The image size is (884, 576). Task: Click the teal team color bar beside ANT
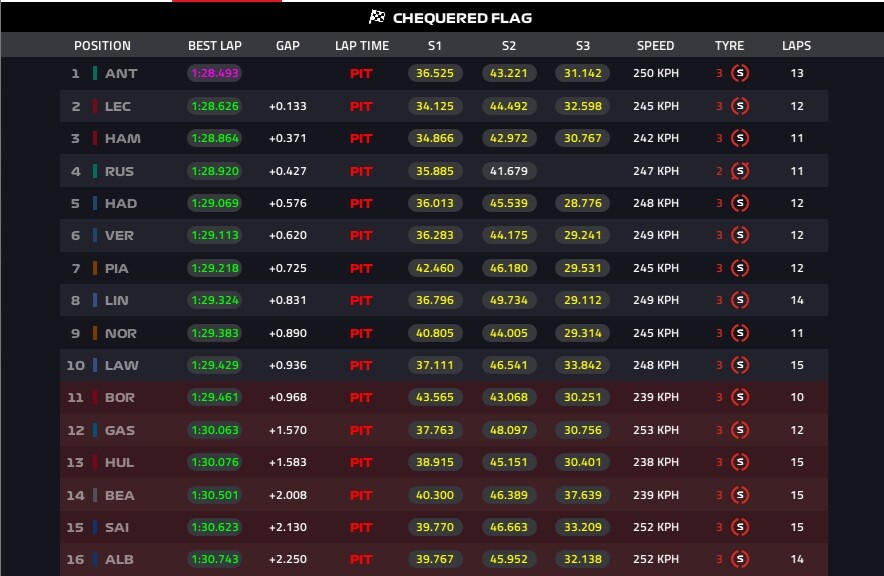pos(95,73)
